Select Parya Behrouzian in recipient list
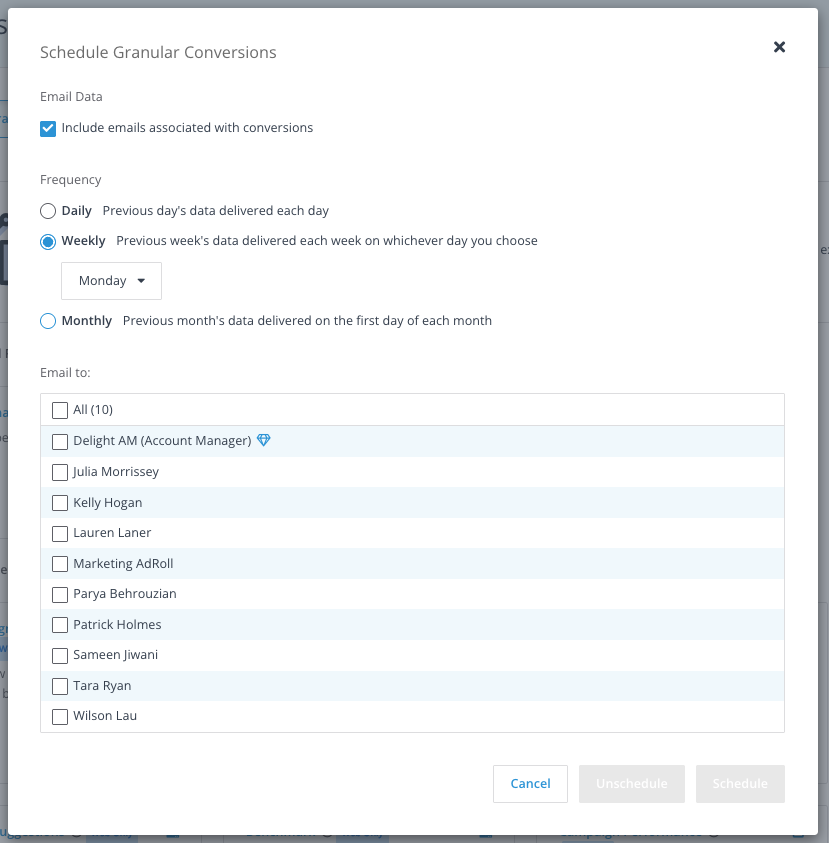Viewport: 829px width, 843px height. tap(60, 595)
